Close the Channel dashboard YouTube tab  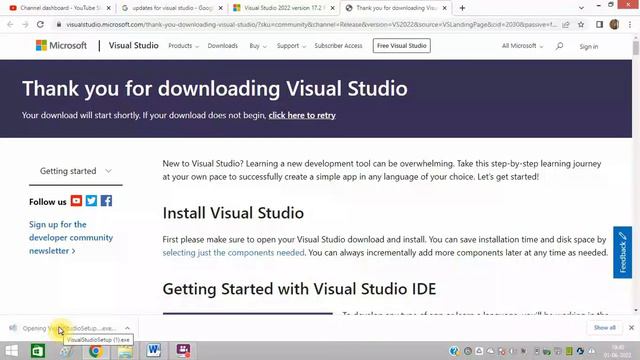tap(109, 8)
